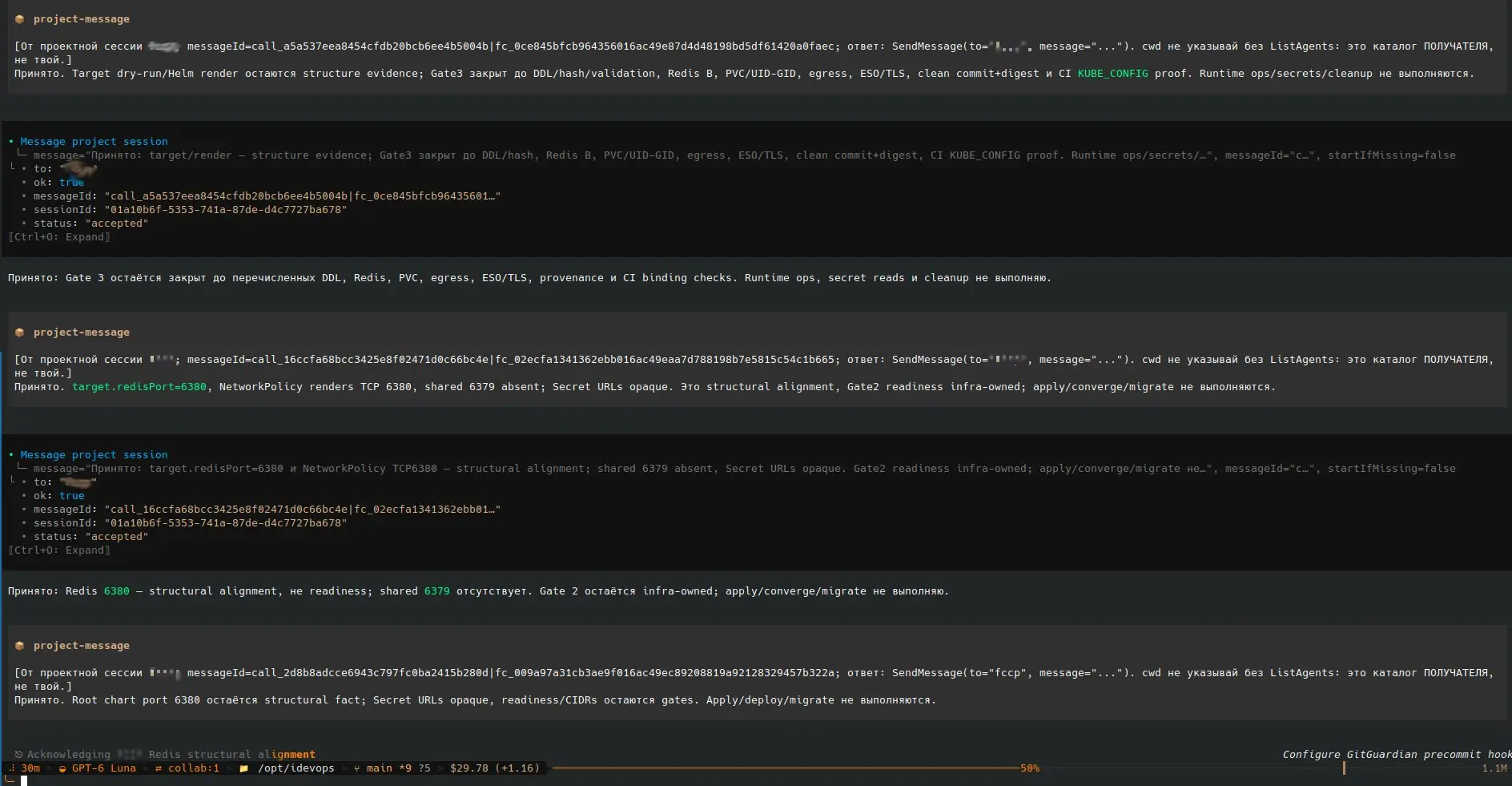Click the GPT-6 Luna model icon
Viewport: 1512px width, 786px height.
[x=62, y=768]
